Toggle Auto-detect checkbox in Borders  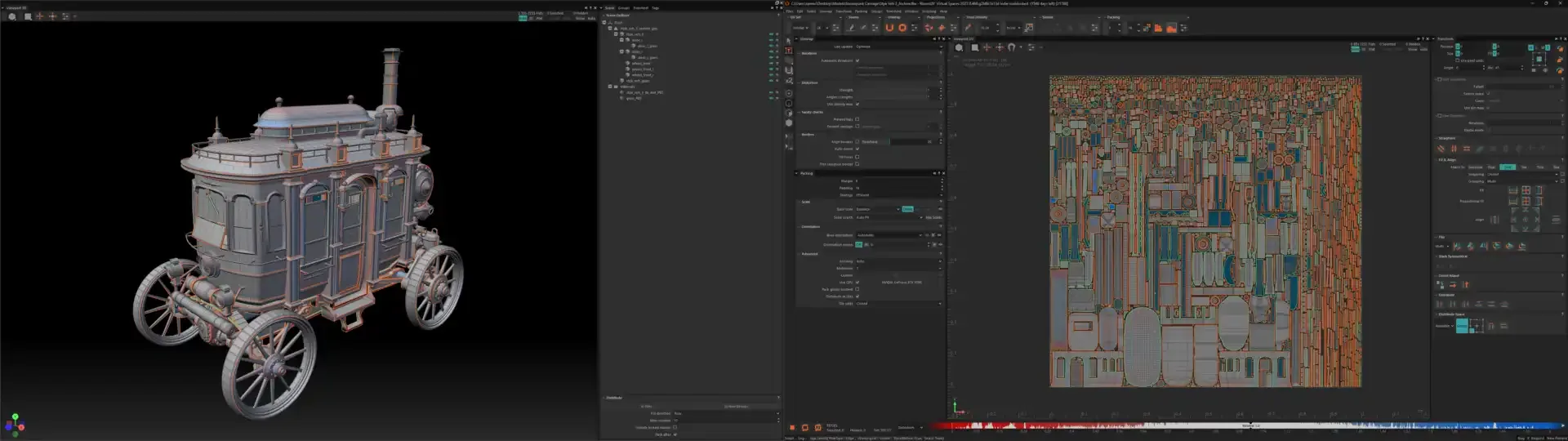tap(857, 149)
